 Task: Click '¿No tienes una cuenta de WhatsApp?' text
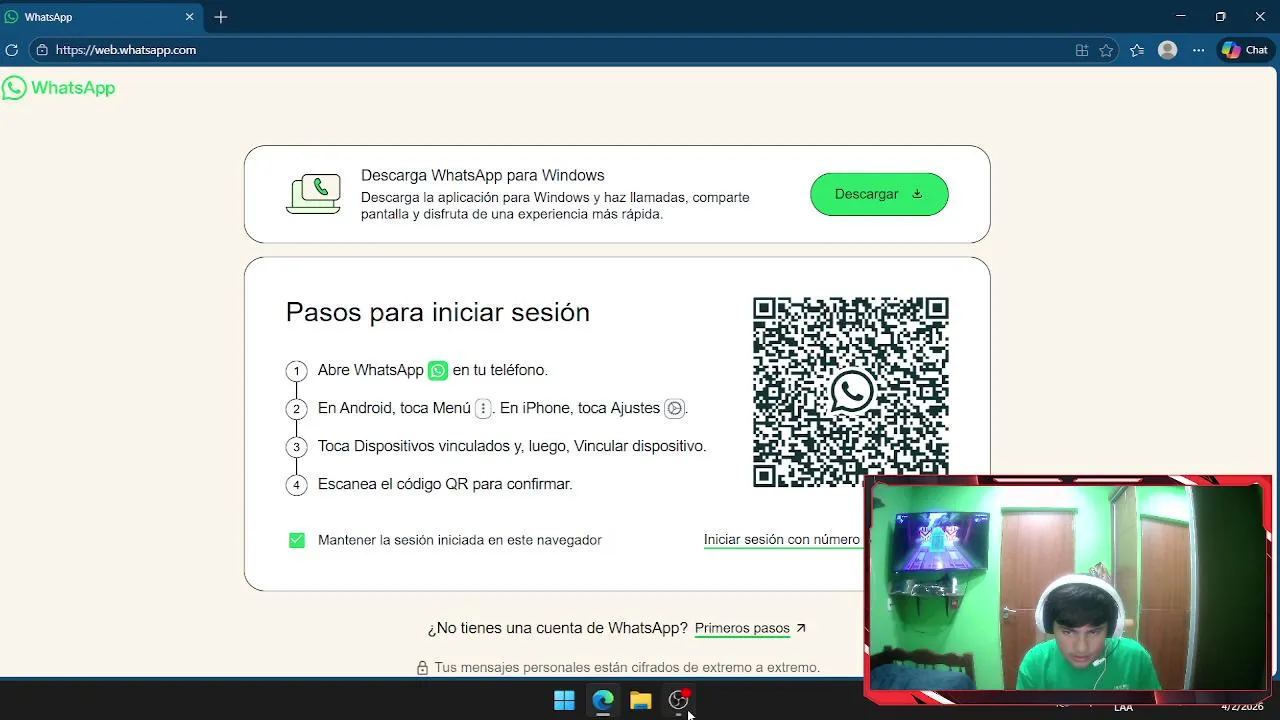click(x=557, y=628)
